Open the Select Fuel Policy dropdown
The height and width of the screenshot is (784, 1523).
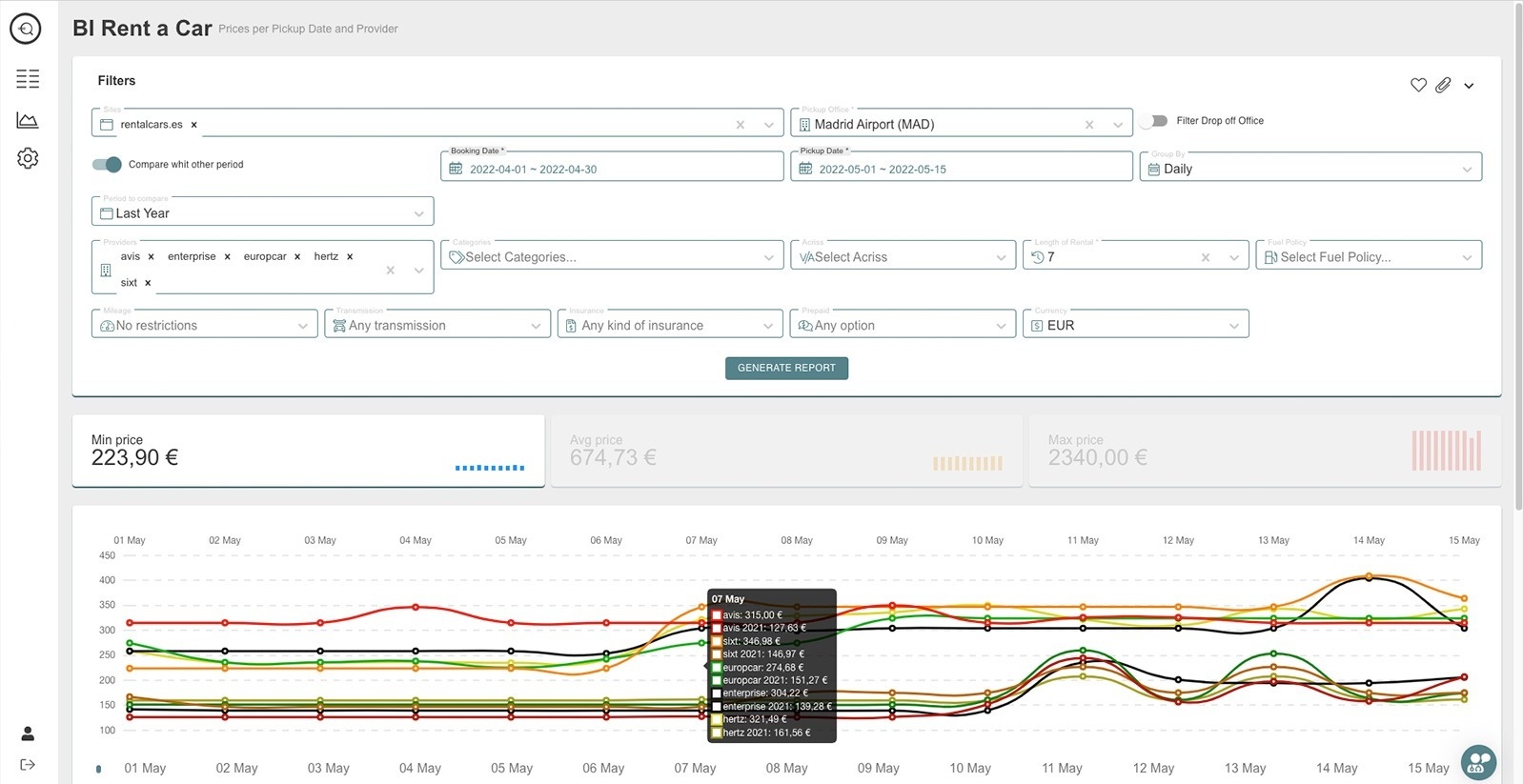[1369, 255]
